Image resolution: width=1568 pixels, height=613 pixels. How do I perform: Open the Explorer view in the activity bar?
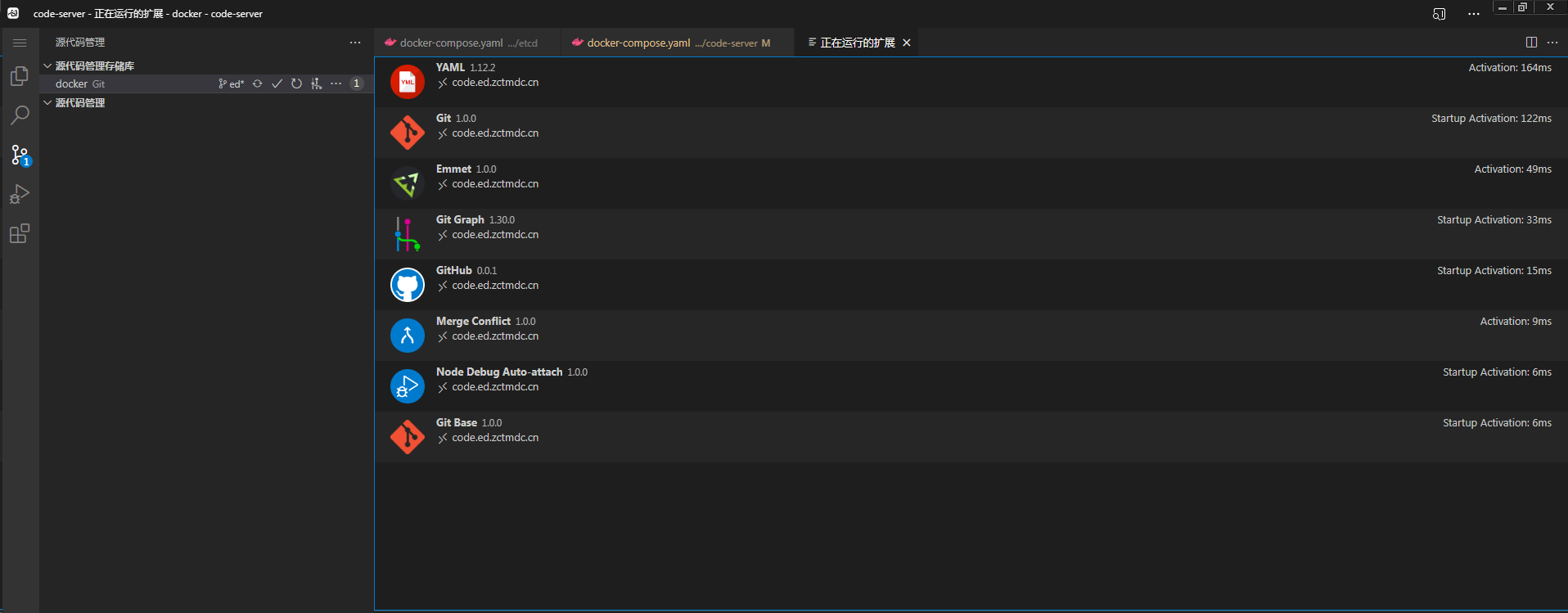pos(20,76)
